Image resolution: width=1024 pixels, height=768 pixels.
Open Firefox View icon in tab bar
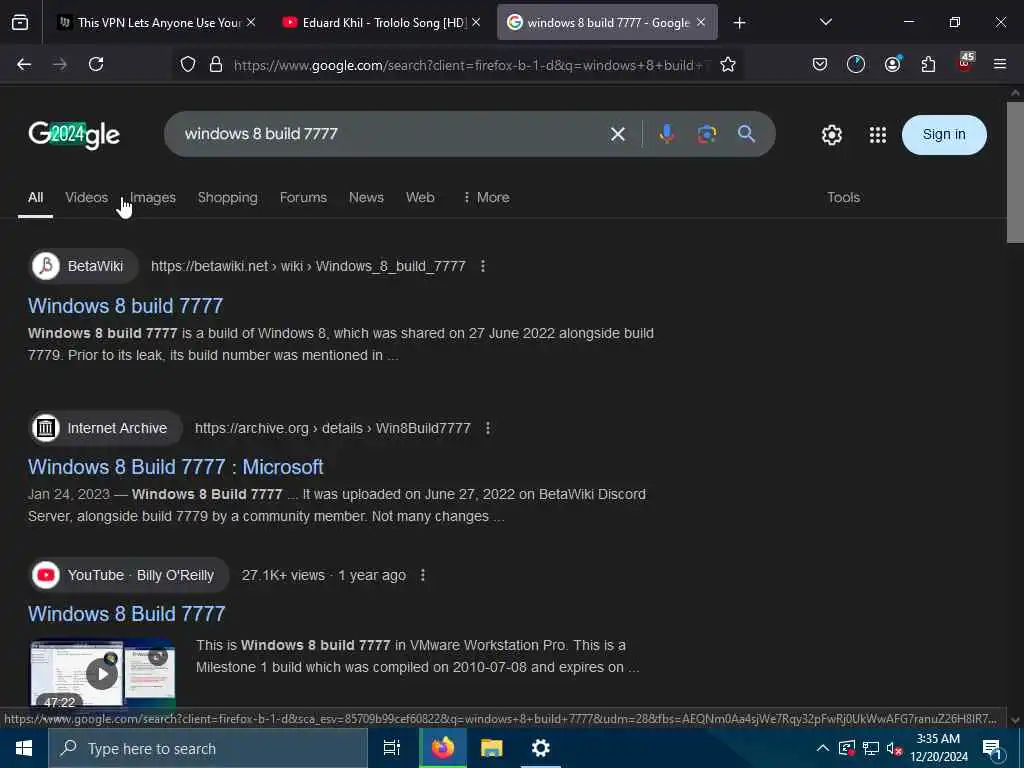[x=20, y=23]
